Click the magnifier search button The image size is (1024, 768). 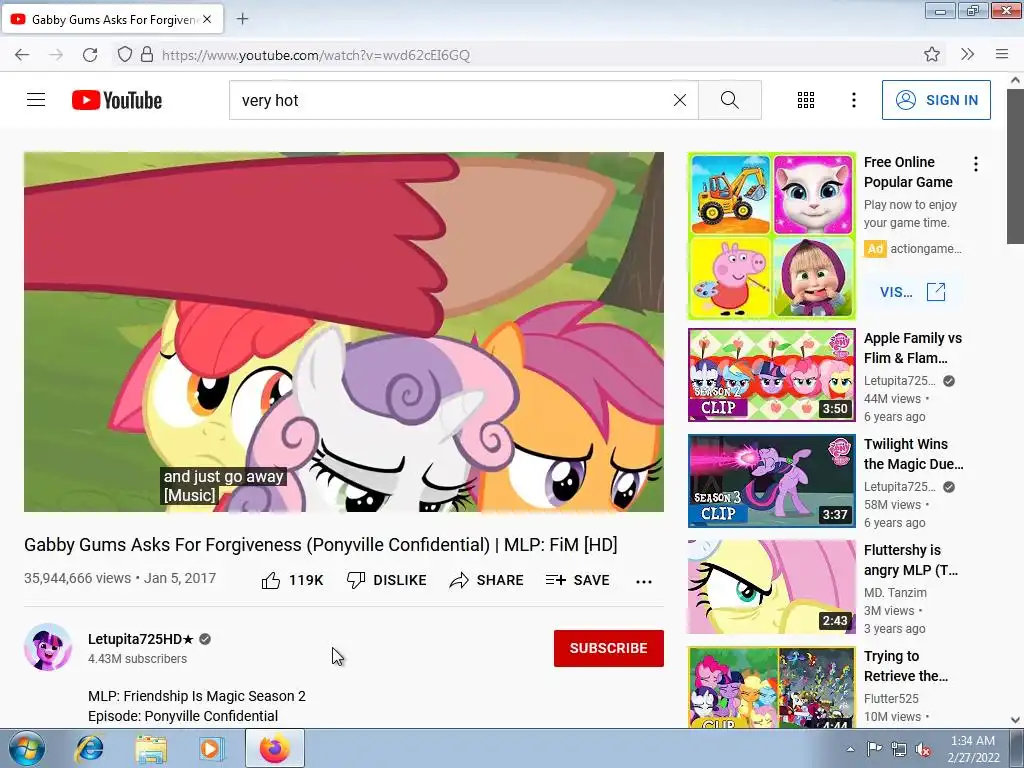coord(729,100)
